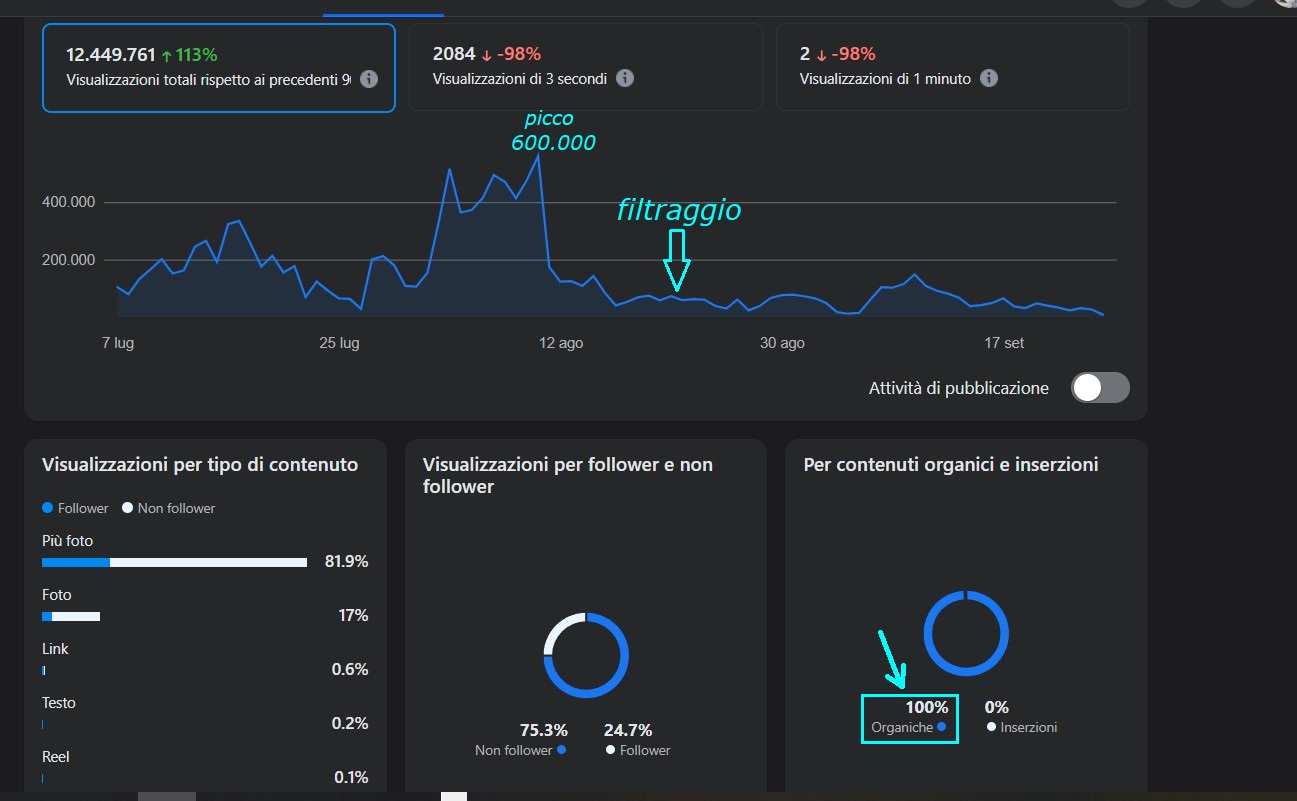Click info icon beside Visualizzazioni totali
Screen dimensions: 1297x801
[x=369, y=79]
